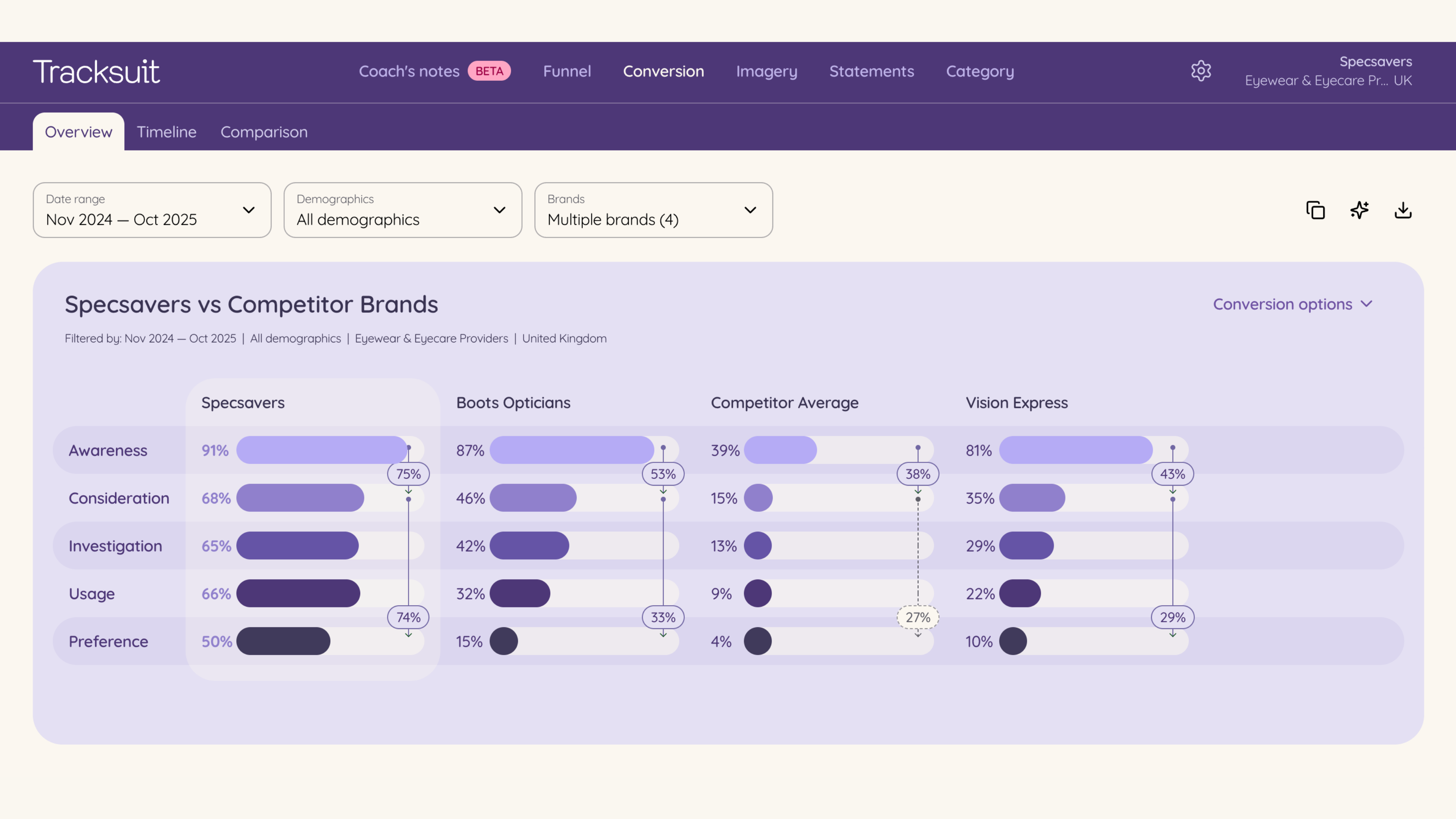This screenshot has width=1456, height=819.
Task: Click the copy chart icon
Action: (x=1315, y=210)
